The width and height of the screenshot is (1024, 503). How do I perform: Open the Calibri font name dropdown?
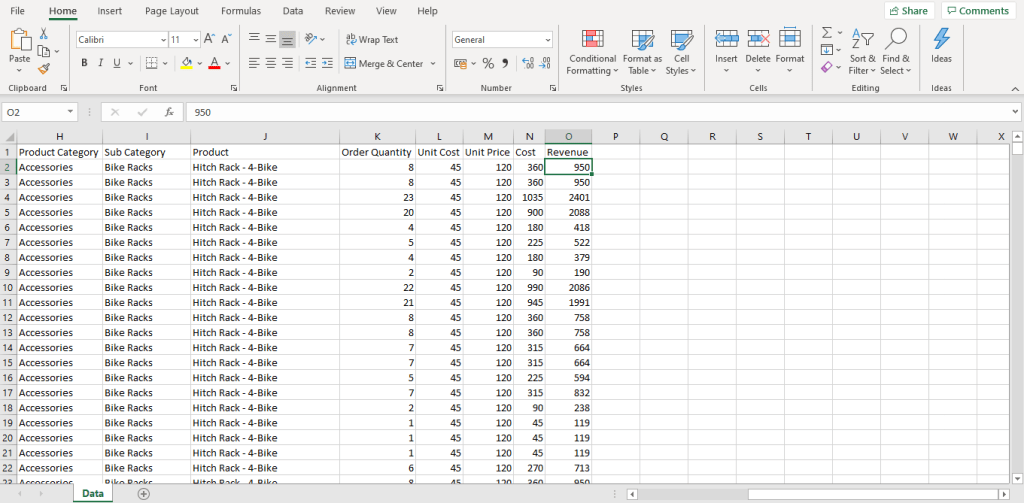[x=164, y=40]
